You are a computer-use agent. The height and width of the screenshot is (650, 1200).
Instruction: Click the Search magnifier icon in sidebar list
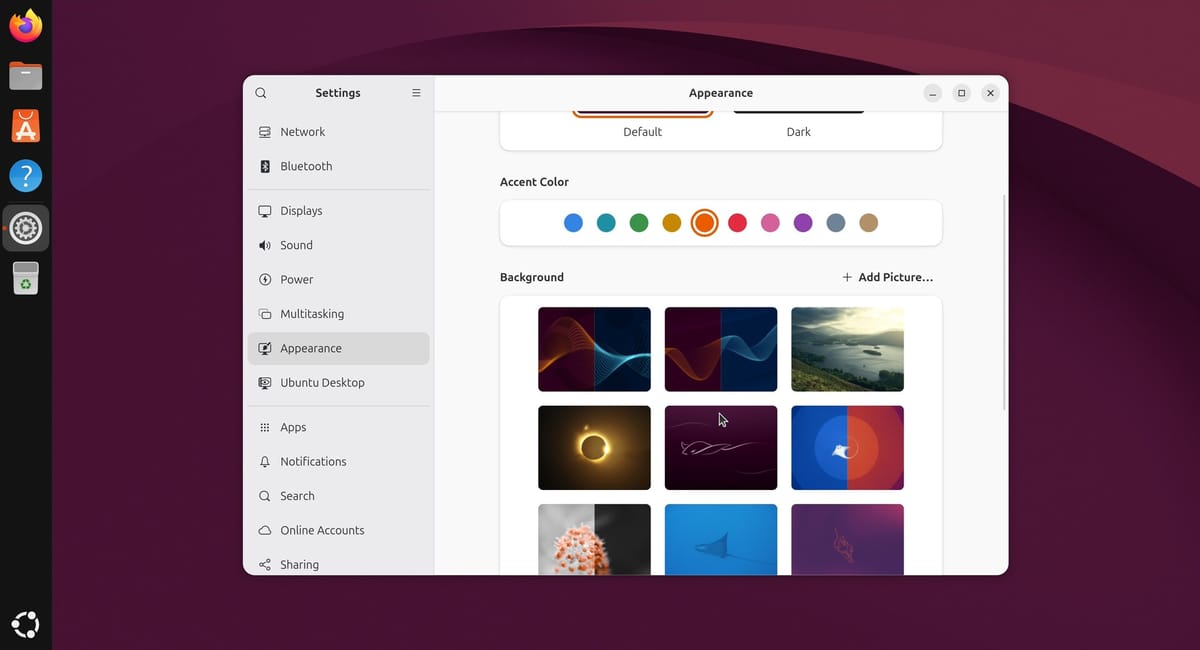(x=265, y=496)
